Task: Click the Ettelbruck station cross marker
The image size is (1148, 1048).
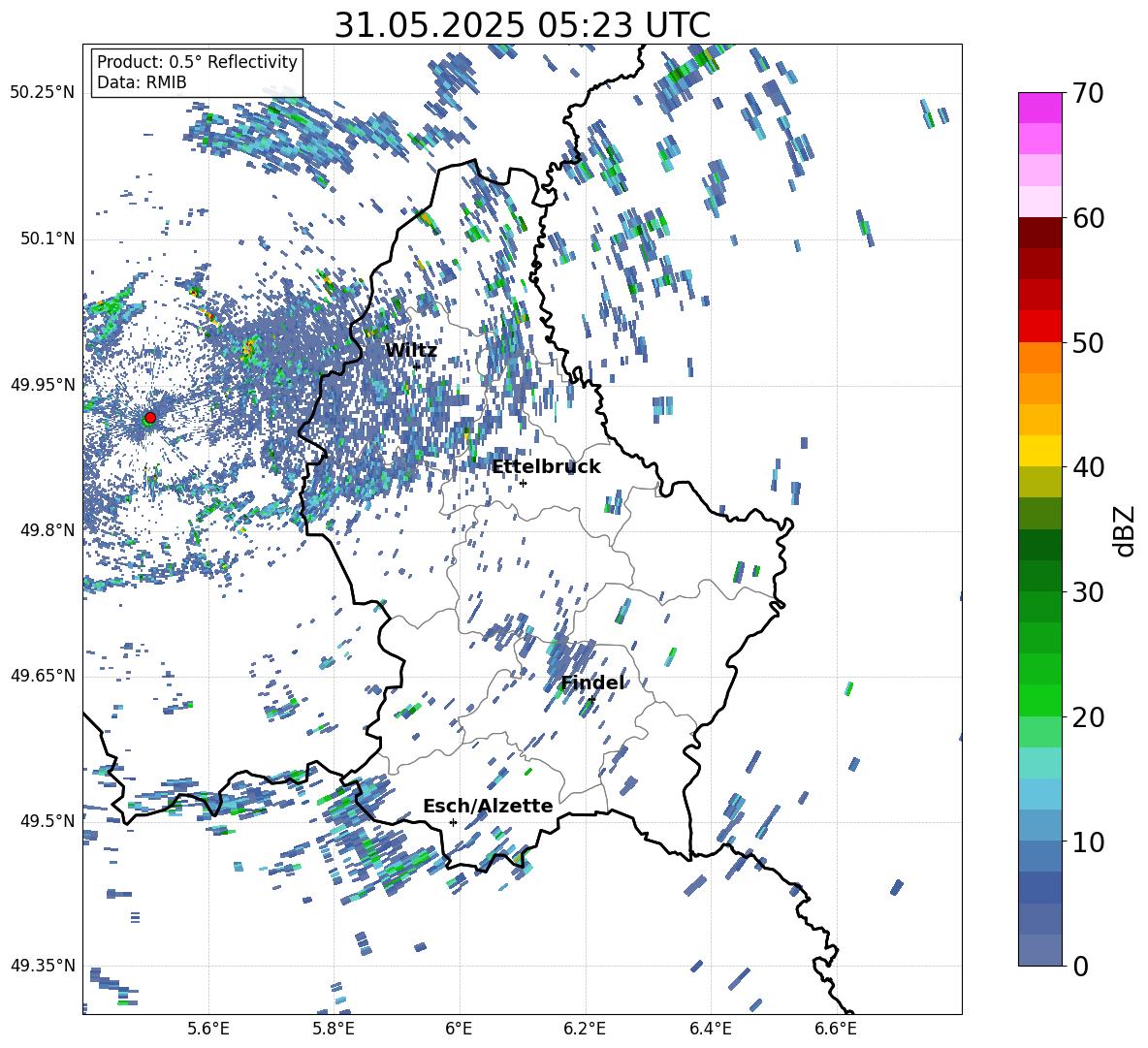Action: (x=523, y=483)
